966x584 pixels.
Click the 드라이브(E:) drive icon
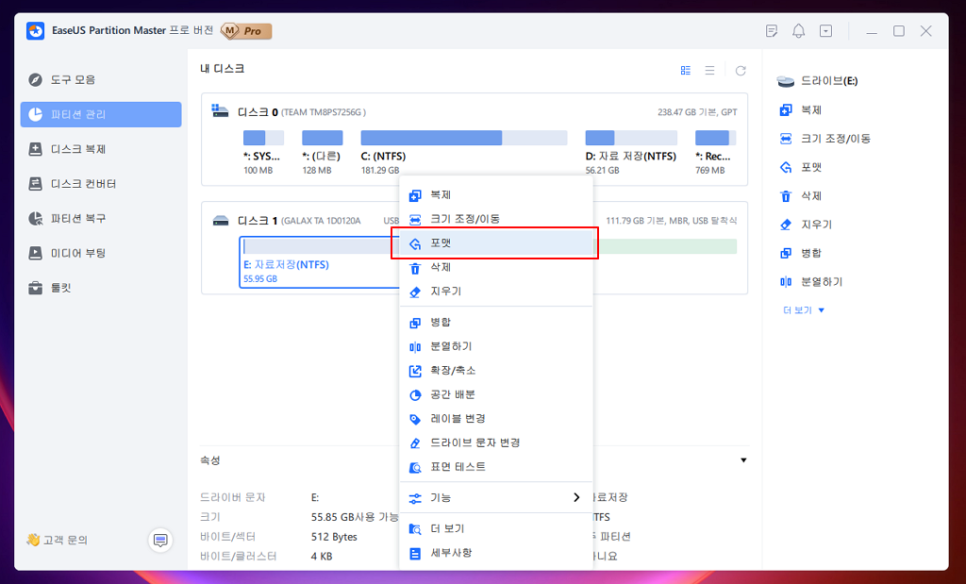(785, 81)
